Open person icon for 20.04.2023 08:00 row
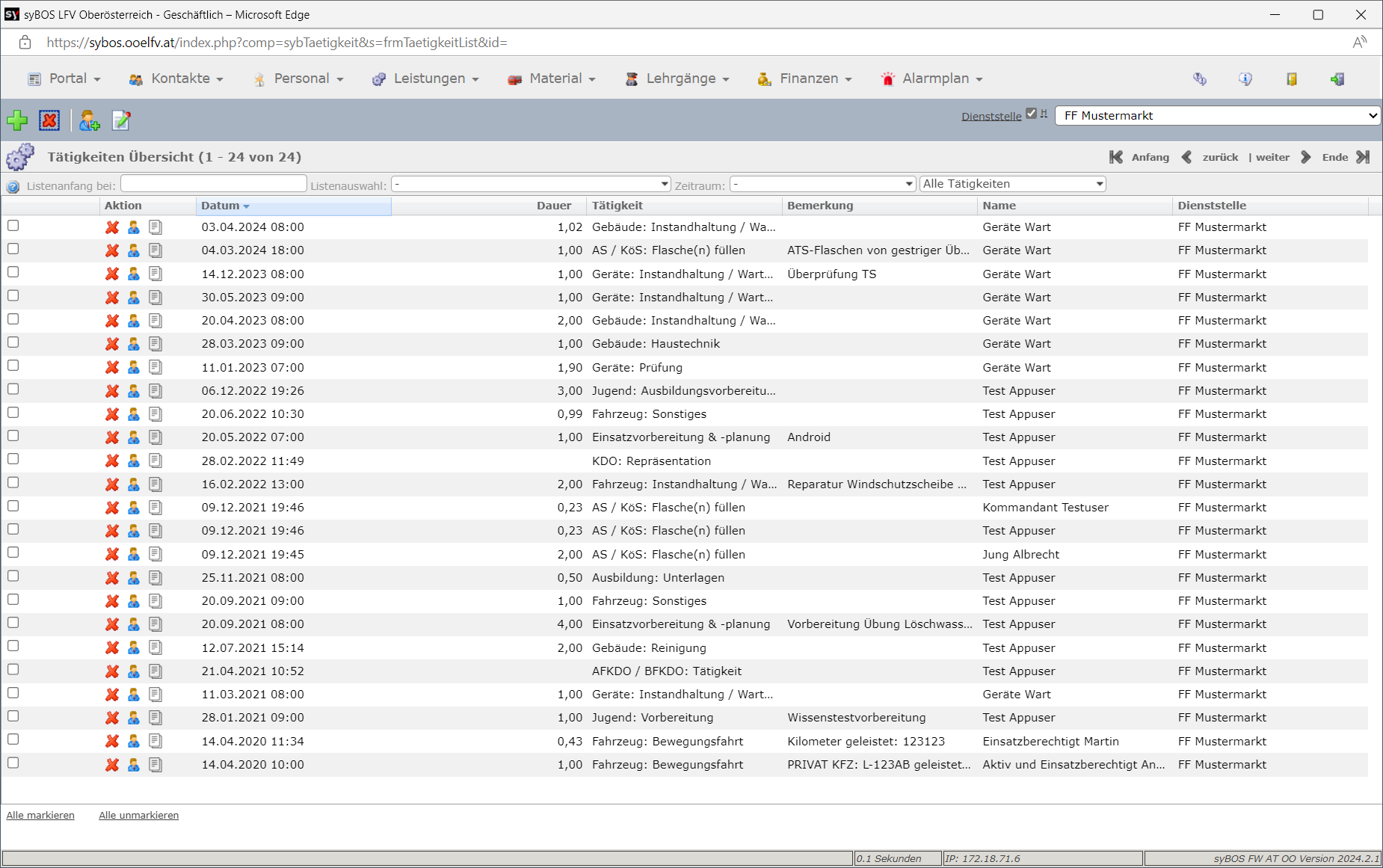Viewport: 1383px width, 868px height. click(134, 321)
